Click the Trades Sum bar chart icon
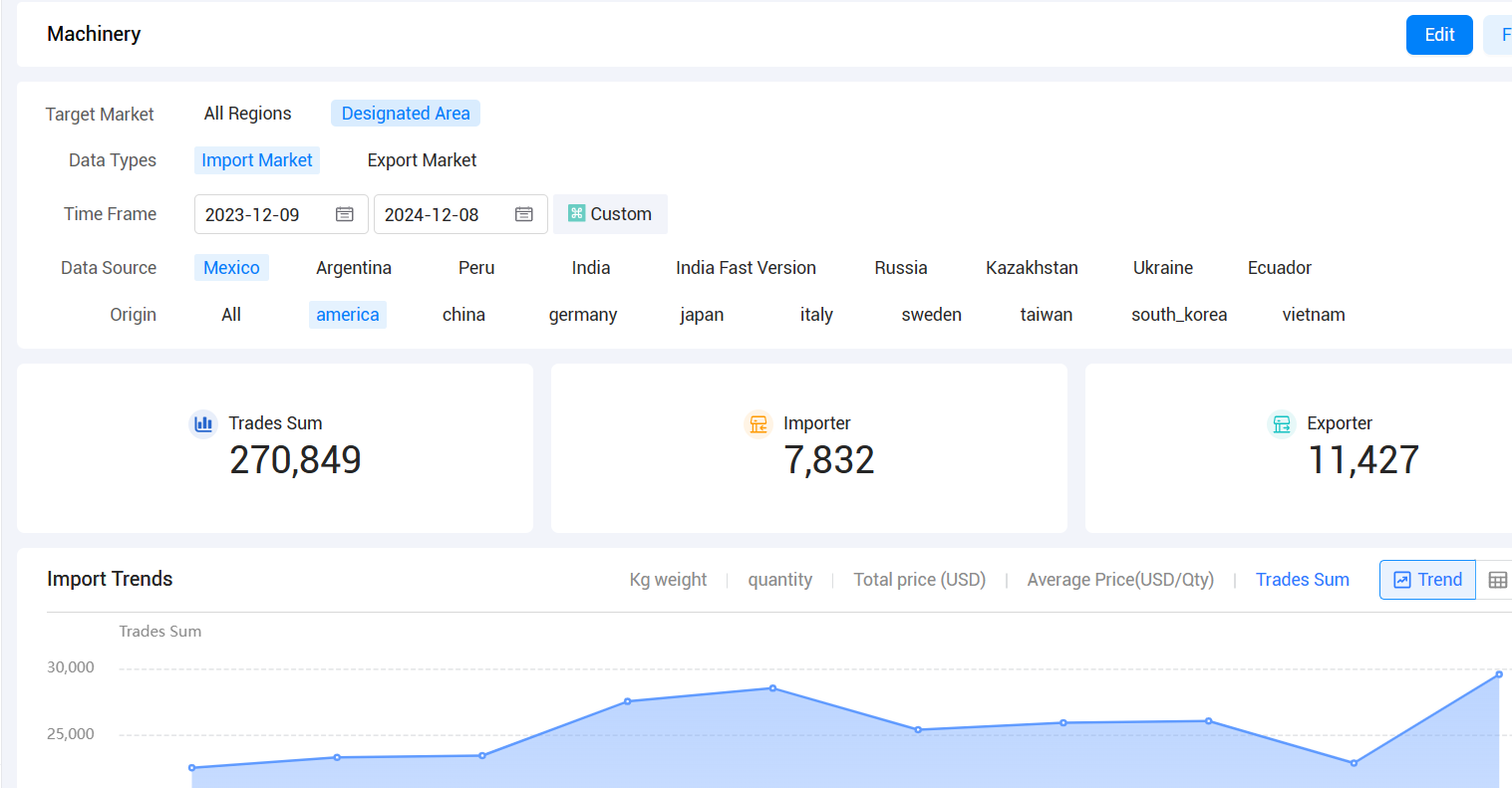 point(203,423)
